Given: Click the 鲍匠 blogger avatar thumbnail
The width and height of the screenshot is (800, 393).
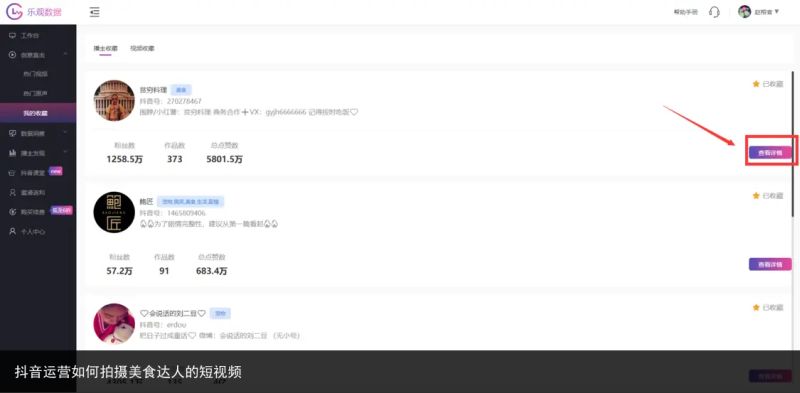Looking at the screenshot, I should click(x=114, y=212).
